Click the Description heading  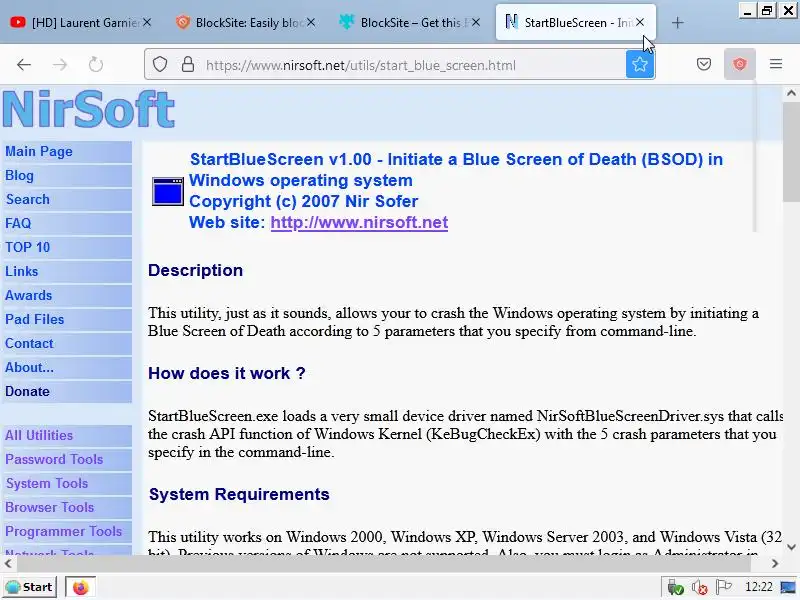pyautogui.click(x=195, y=270)
